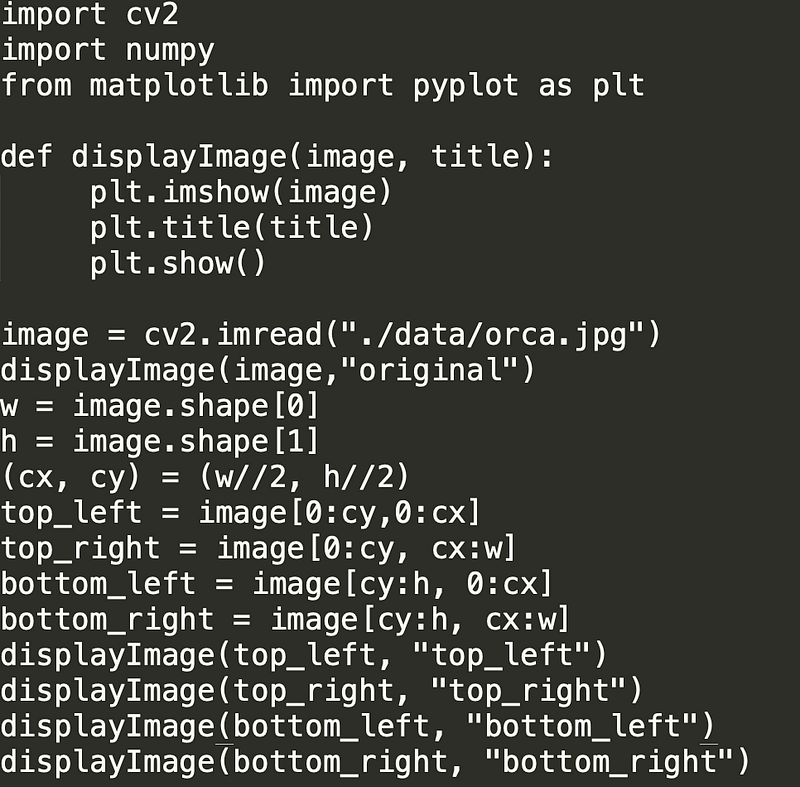
Task: Click the 'plt.title(title)' line
Action: [x=232, y=227]
